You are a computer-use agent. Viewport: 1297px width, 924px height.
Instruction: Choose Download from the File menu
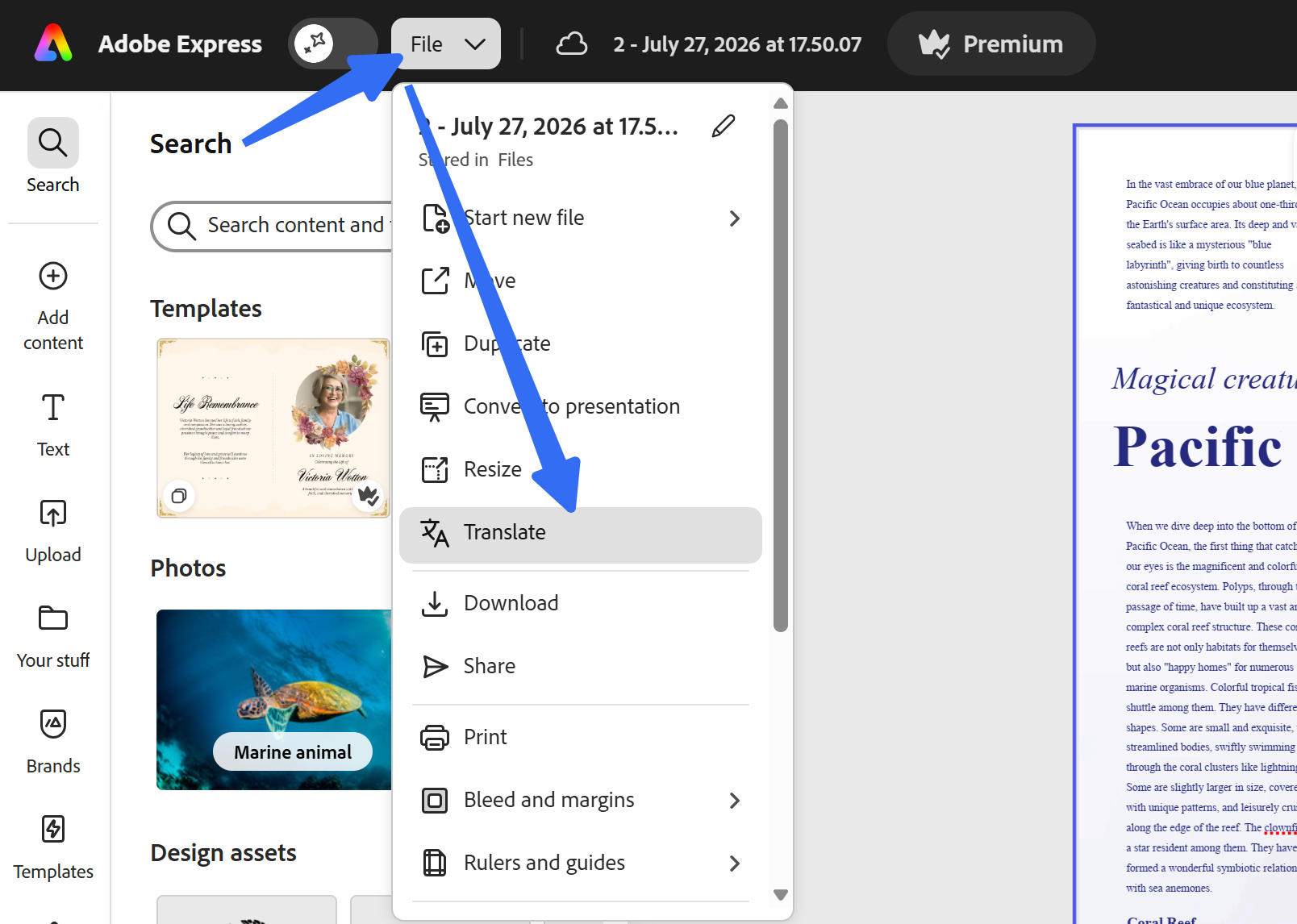click(x=581, y=603)
